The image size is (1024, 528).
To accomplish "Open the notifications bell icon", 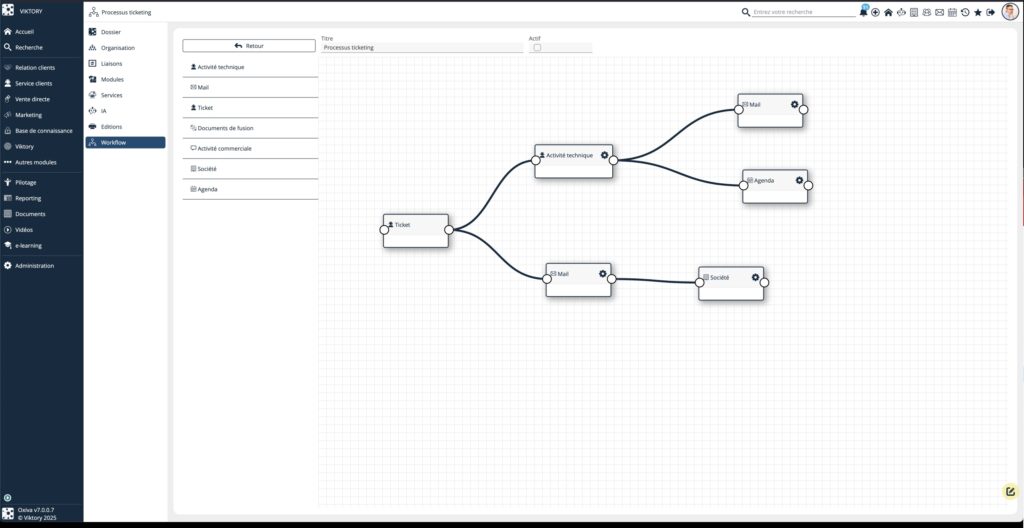I will point(864,12).
